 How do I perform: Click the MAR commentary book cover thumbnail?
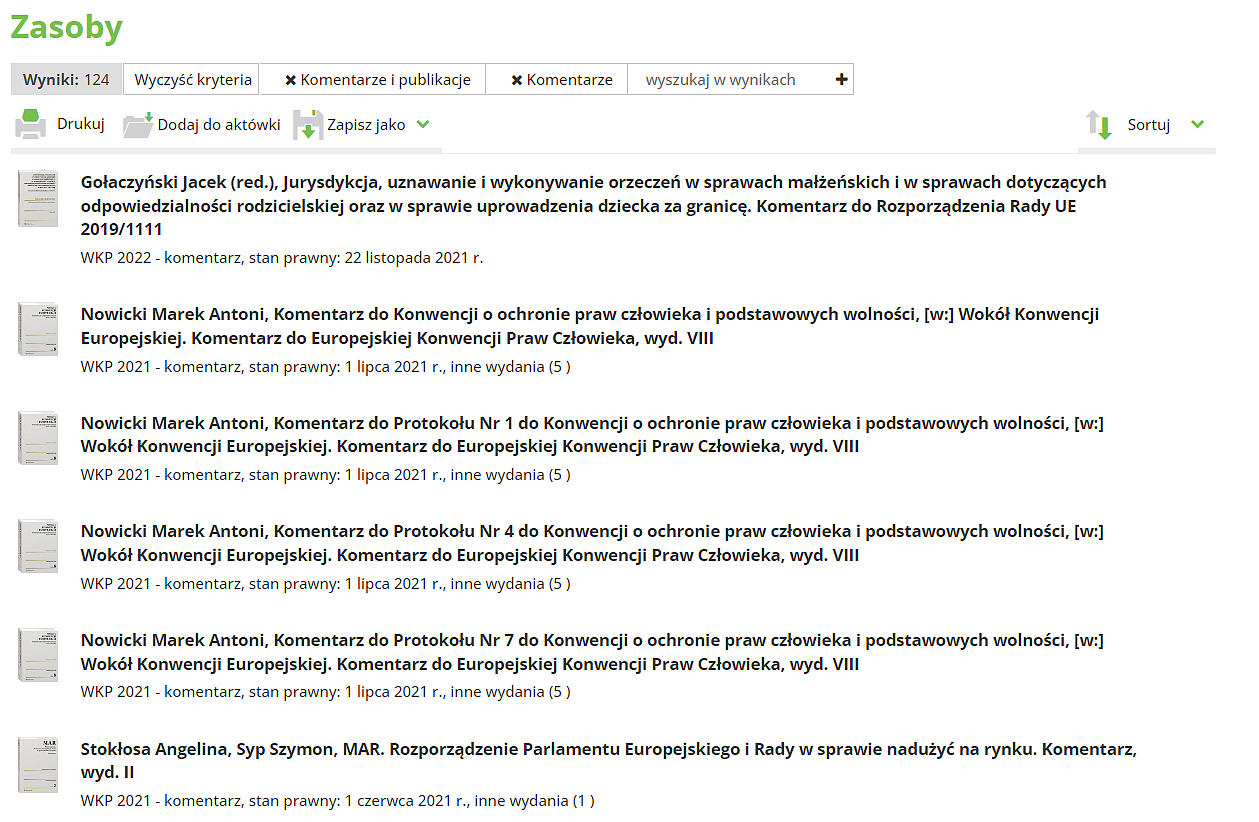click(x=38, y=765)
